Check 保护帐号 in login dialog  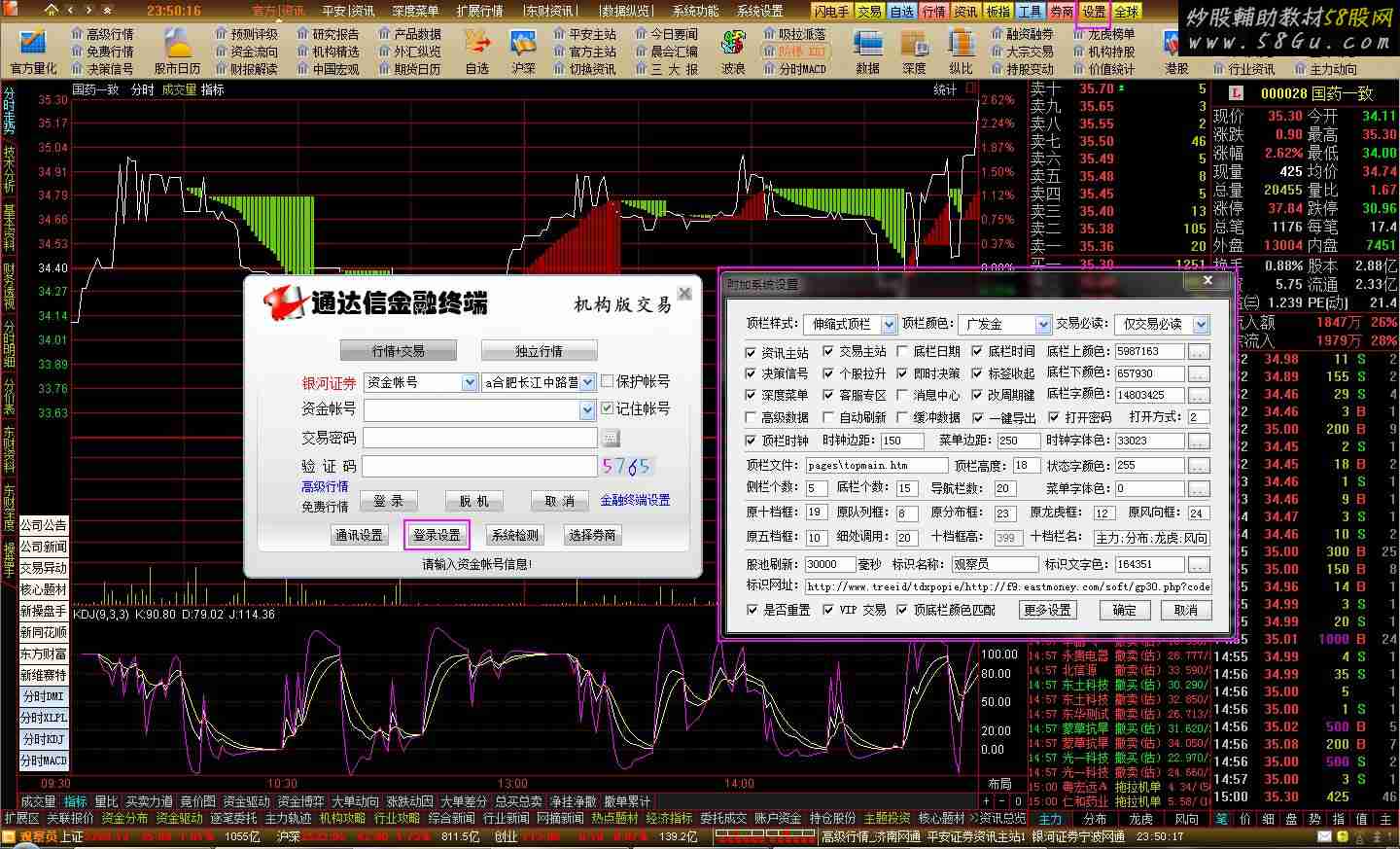(608, 381)
